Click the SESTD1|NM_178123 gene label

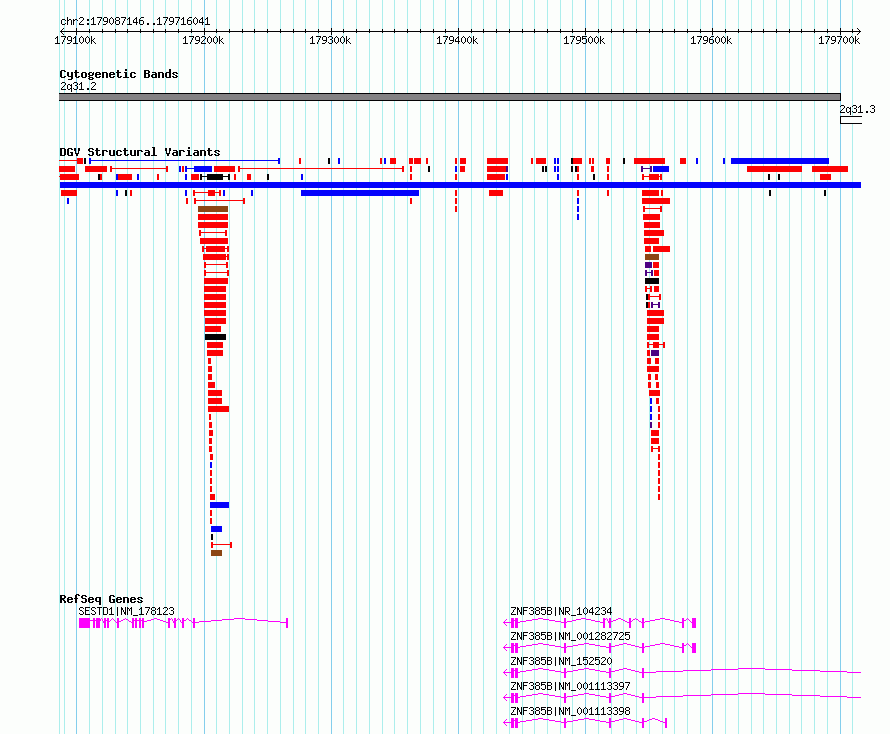point(127,611)
